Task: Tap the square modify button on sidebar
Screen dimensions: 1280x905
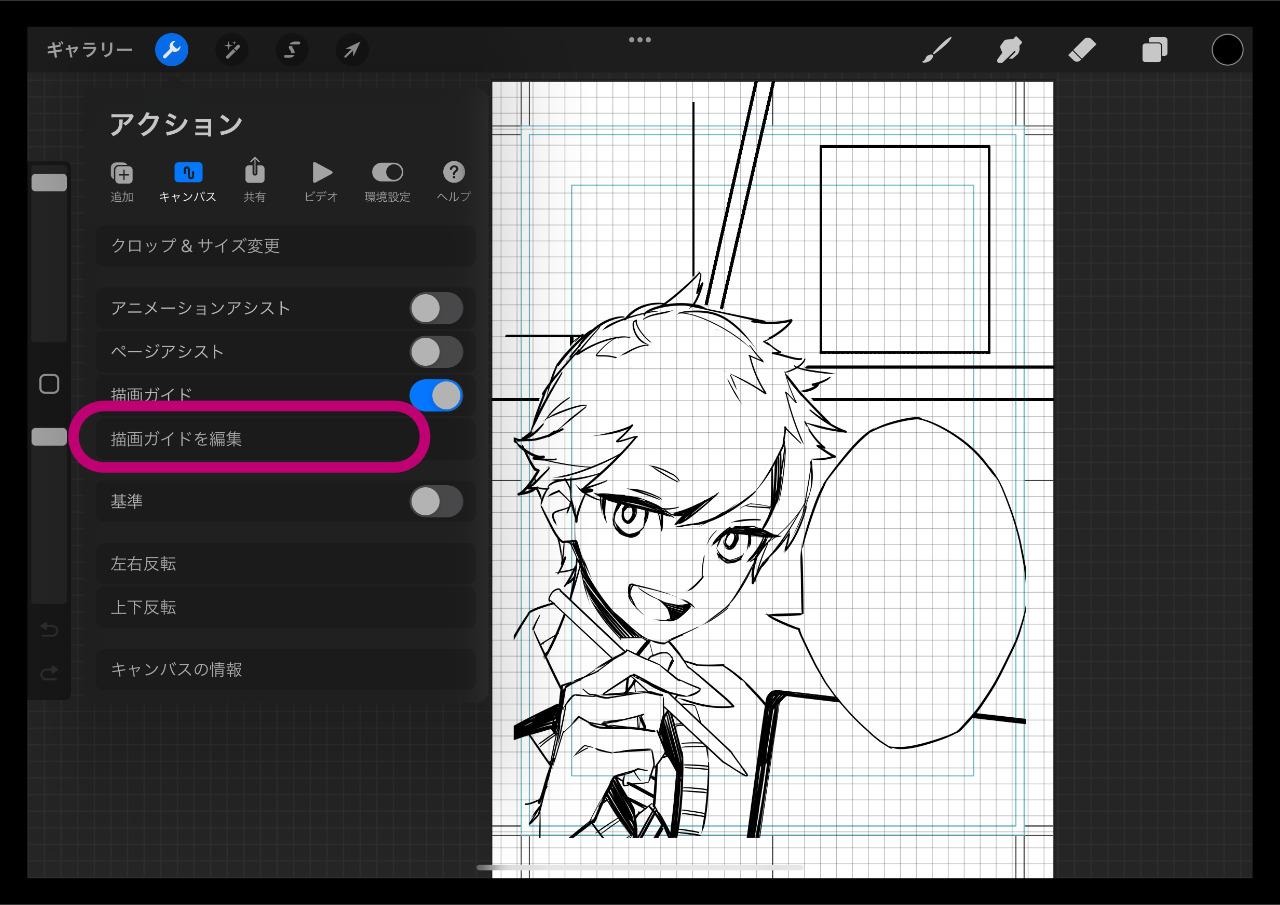Action: point(49,384)
